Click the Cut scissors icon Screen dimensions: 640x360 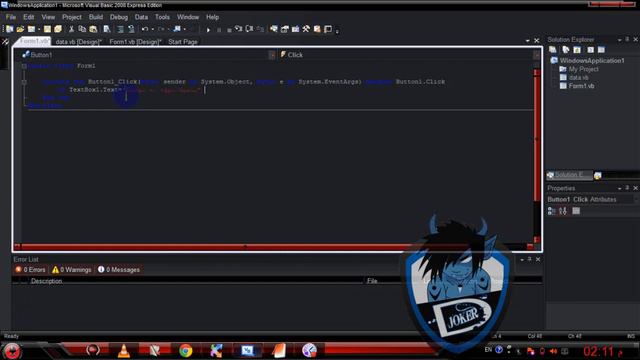click(x=71, y=29)
